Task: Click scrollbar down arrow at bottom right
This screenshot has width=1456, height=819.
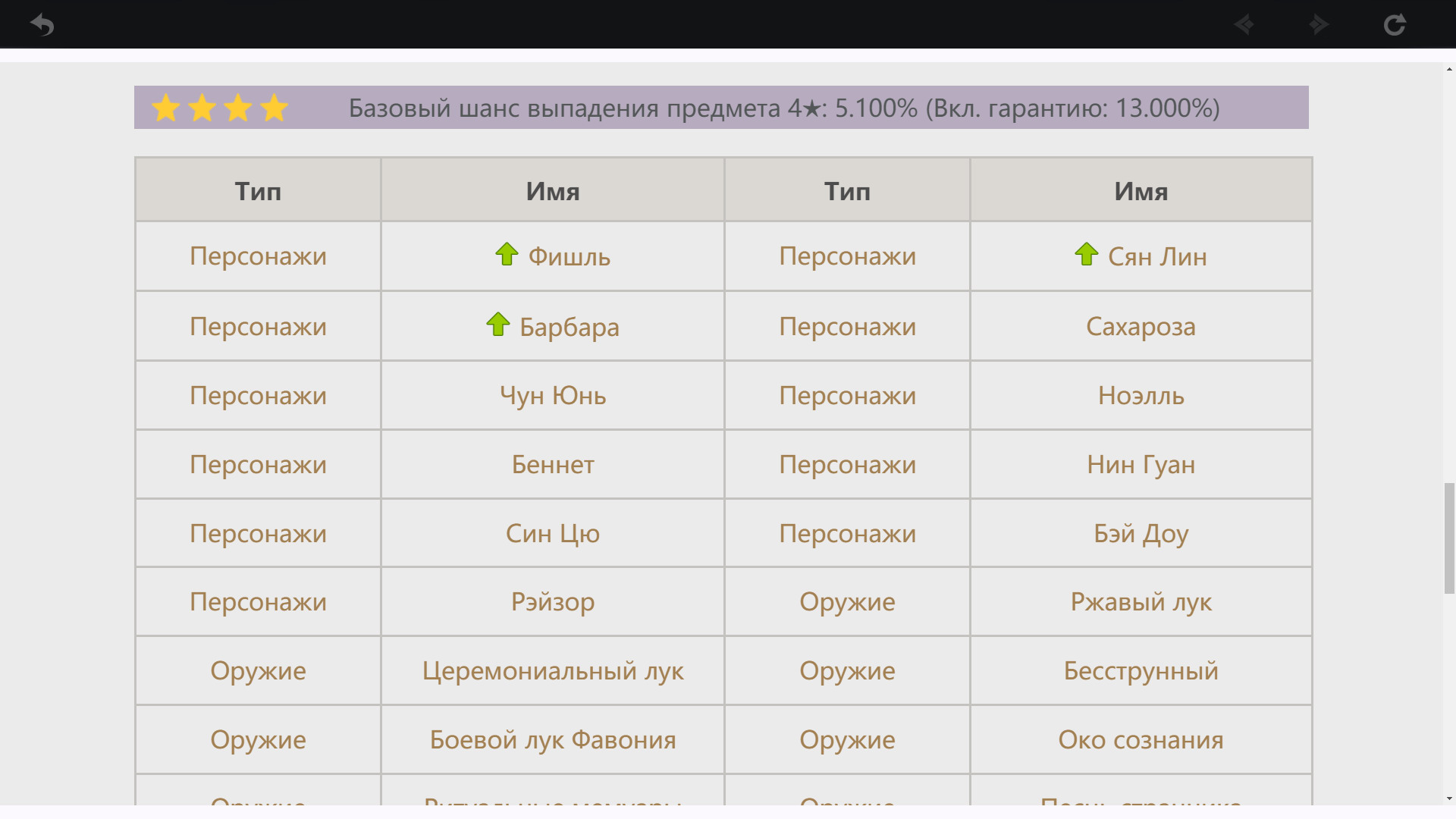Action: (x=1449, y=799)
